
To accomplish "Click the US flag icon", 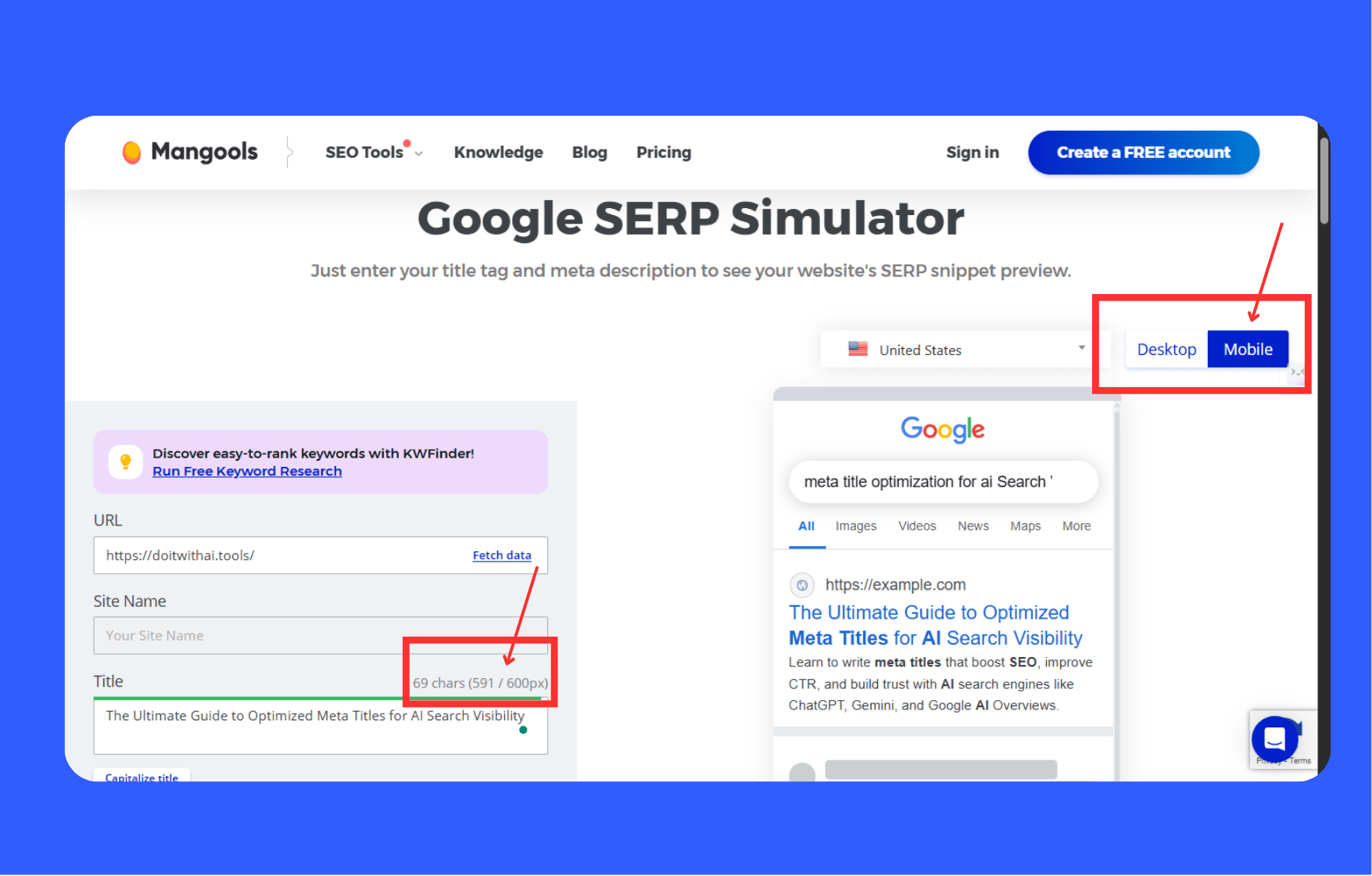I will click(x=858, y=349).
